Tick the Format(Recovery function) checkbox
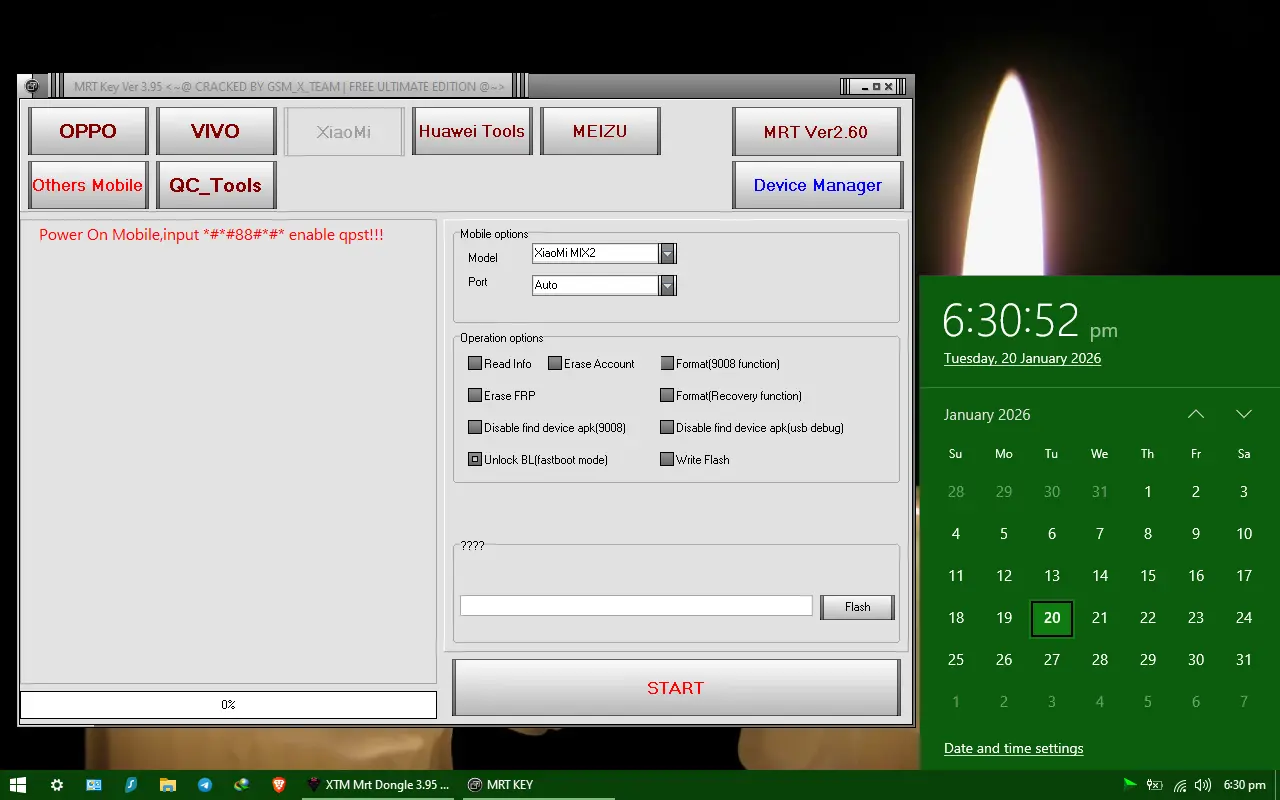Image resolution: width=1280 pixels, height=800 pixels. pos(667,396)
